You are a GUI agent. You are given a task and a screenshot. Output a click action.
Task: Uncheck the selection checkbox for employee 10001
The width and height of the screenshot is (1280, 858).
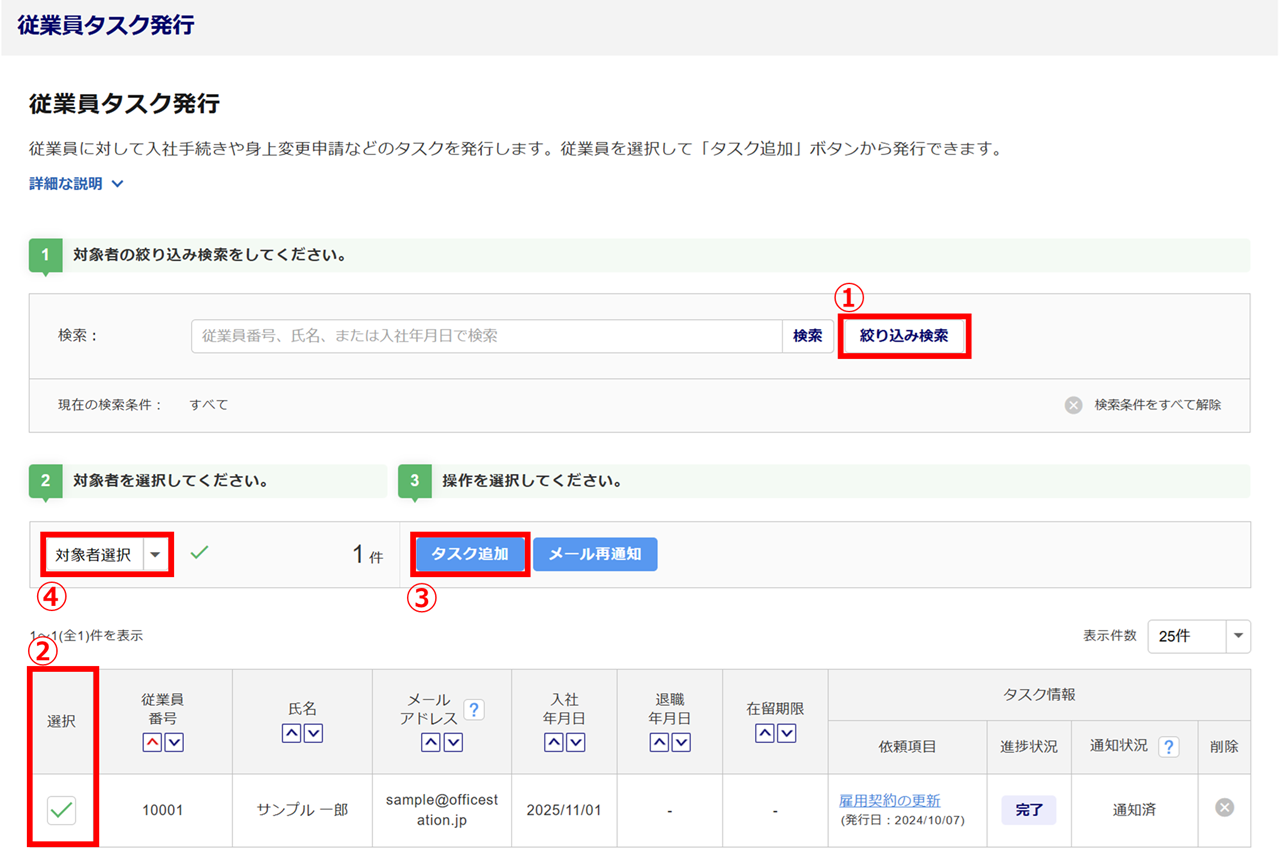point(62,810)
